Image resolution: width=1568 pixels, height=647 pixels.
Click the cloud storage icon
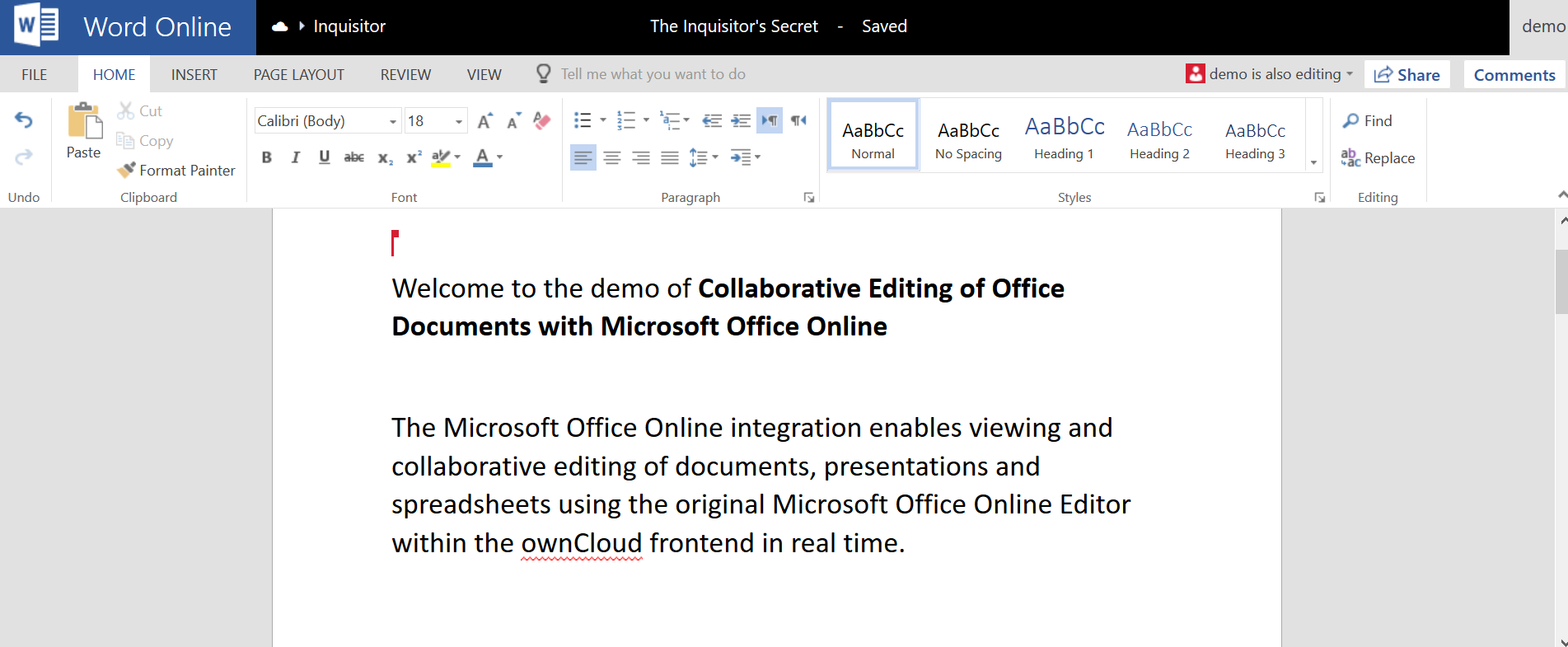(280, 26)
